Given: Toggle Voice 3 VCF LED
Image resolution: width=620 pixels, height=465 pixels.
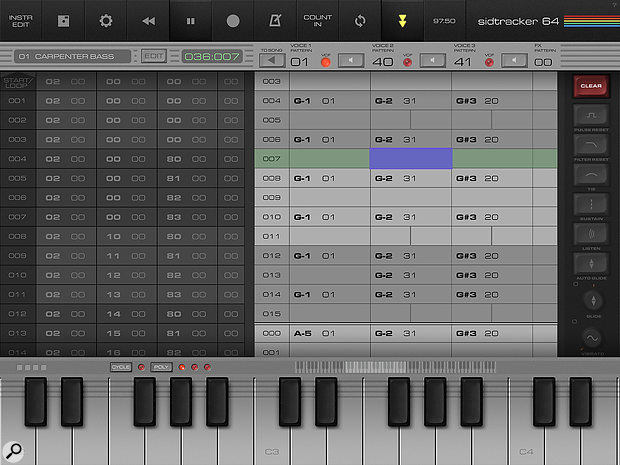Looking at the screenshot, I should click(x=489, y=62).
